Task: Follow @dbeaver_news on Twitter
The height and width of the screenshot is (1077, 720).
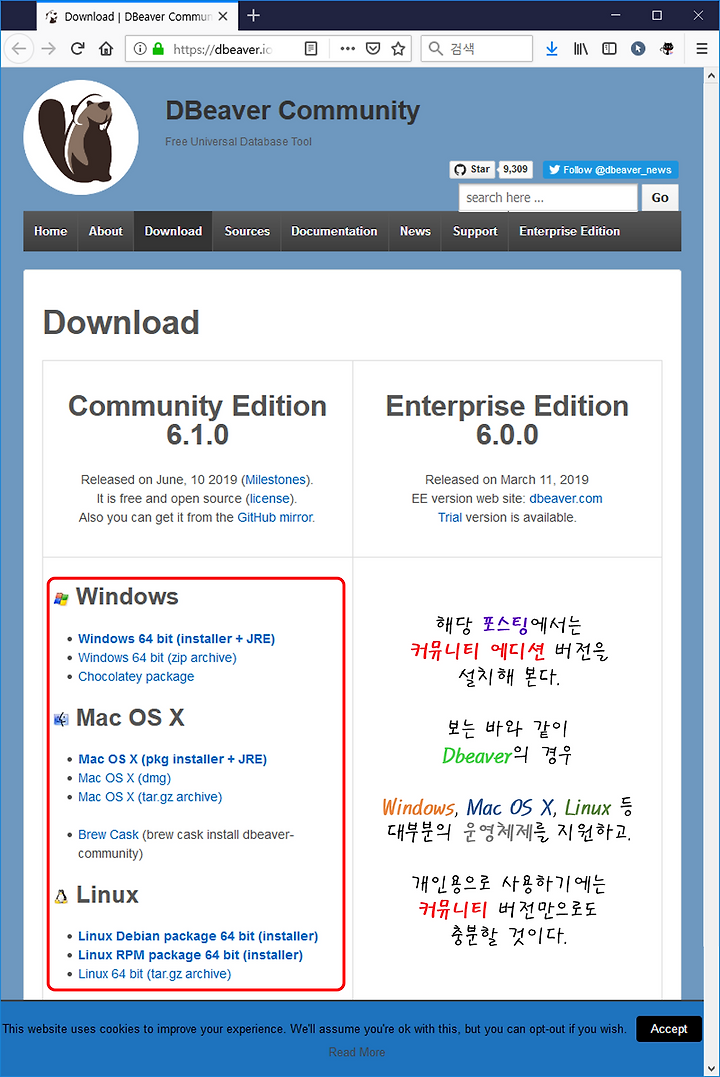Action: click(x=610, y=170)
